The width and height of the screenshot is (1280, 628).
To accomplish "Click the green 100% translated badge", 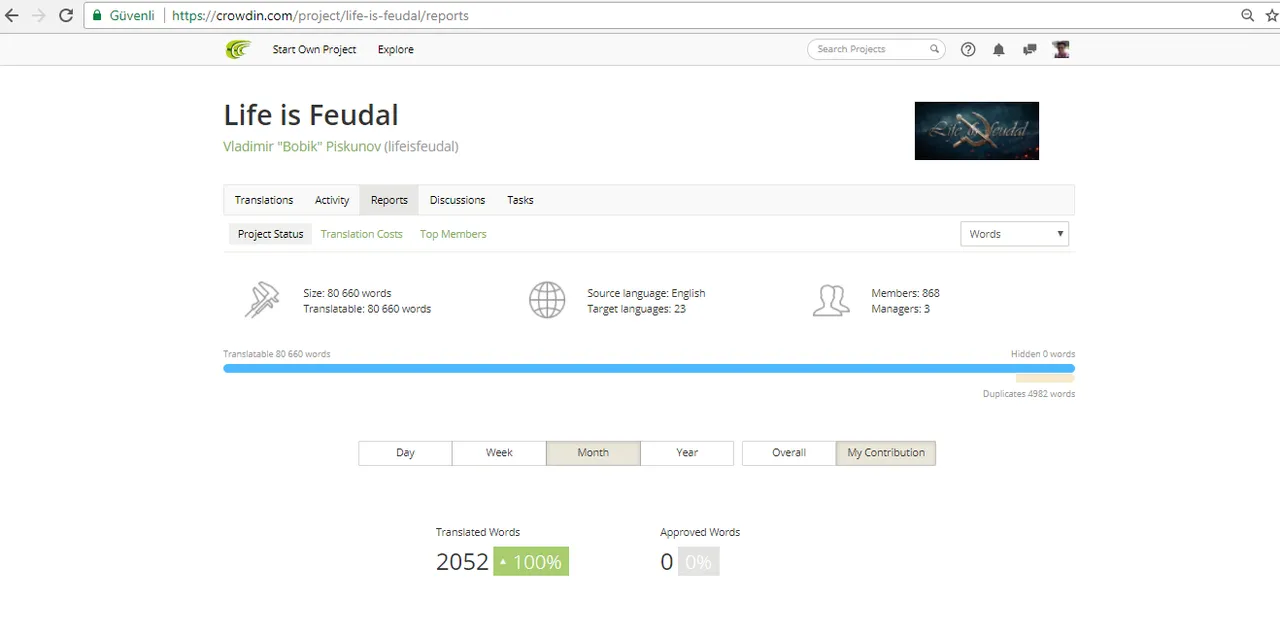I will (531, 562).
